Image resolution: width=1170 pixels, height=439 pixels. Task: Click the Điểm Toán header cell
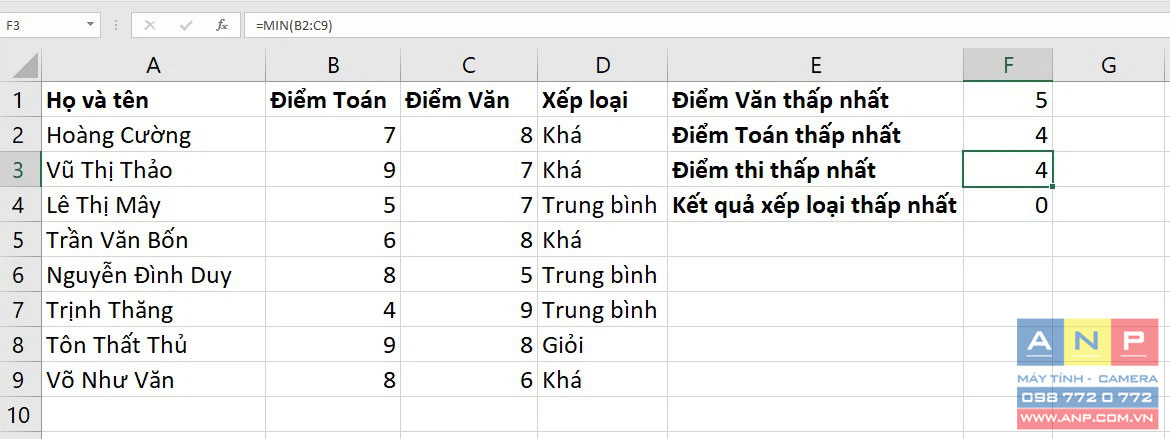click(x=333, y=100)
